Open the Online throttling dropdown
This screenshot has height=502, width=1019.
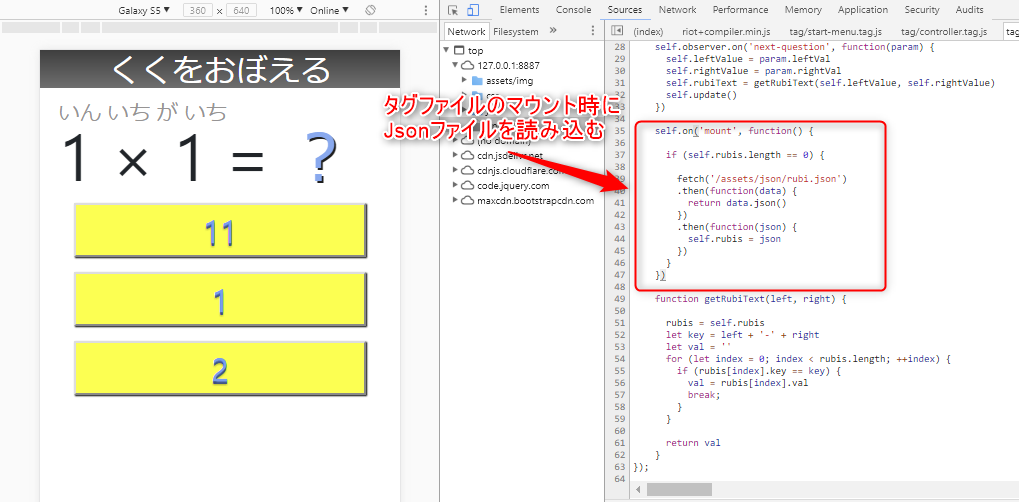pyautogui.click(x=329, y=10)
